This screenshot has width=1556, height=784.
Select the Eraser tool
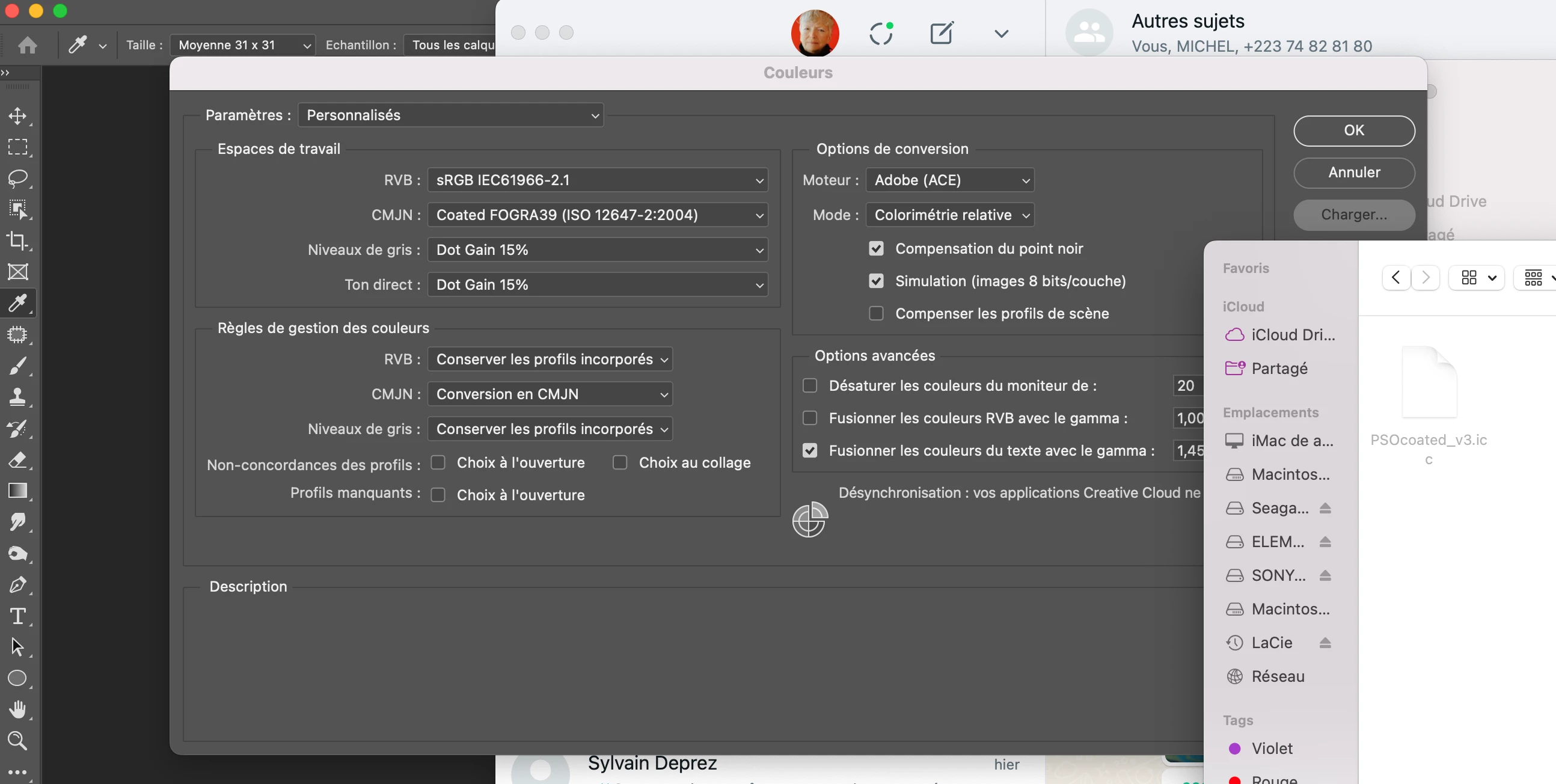(x=17, y=460)
